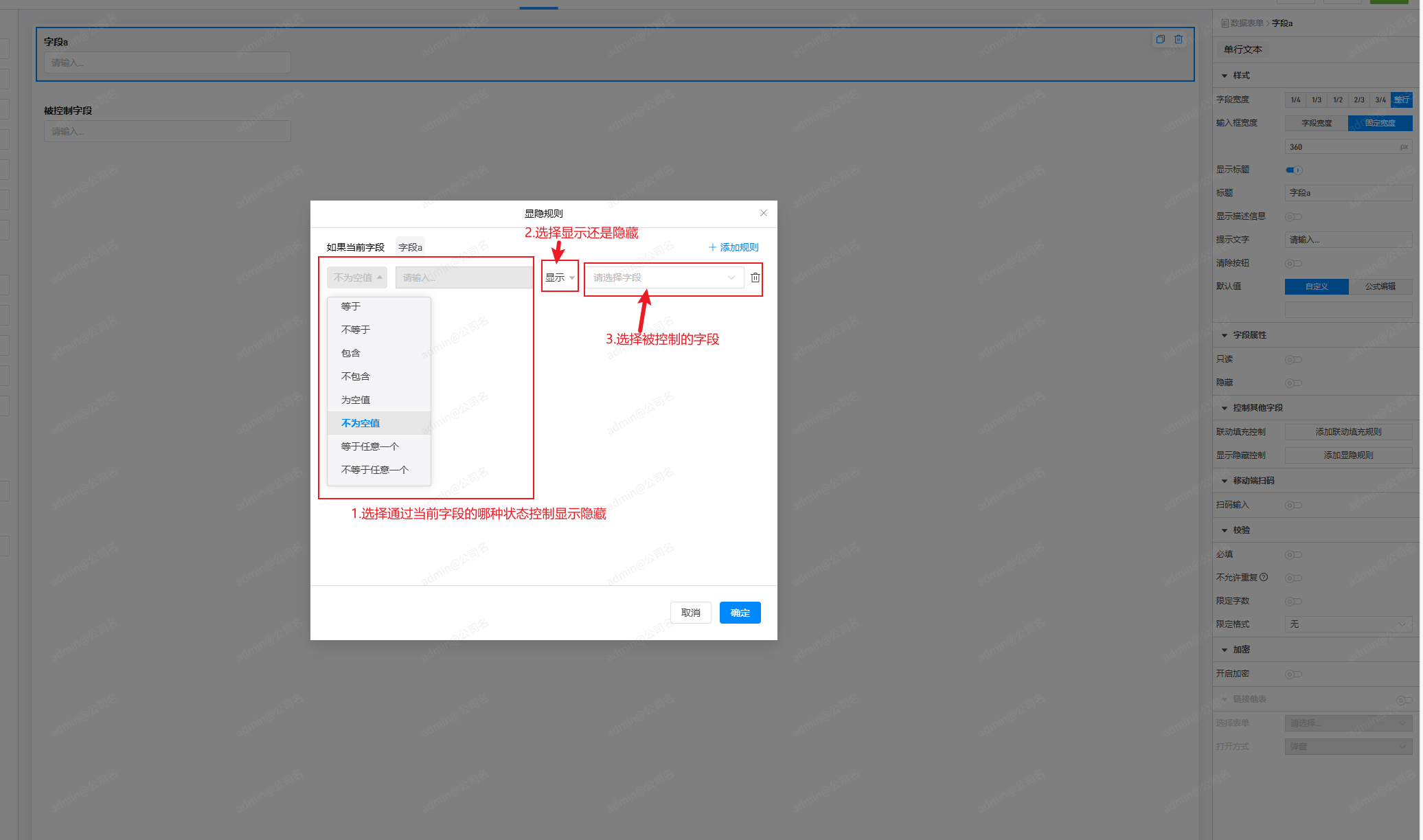This screenshot has width=1423, height=840.
Task: Collapse the 字段属性 section arrow
Action: (x=1225, y=335)
